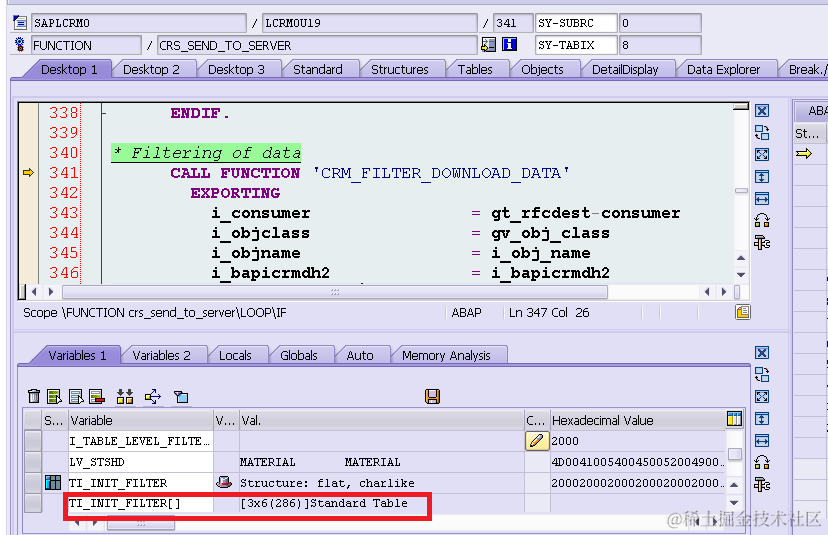Maximize the variables tool to full screen
Viewport: 828px width, 535px height.
[761, 397]
